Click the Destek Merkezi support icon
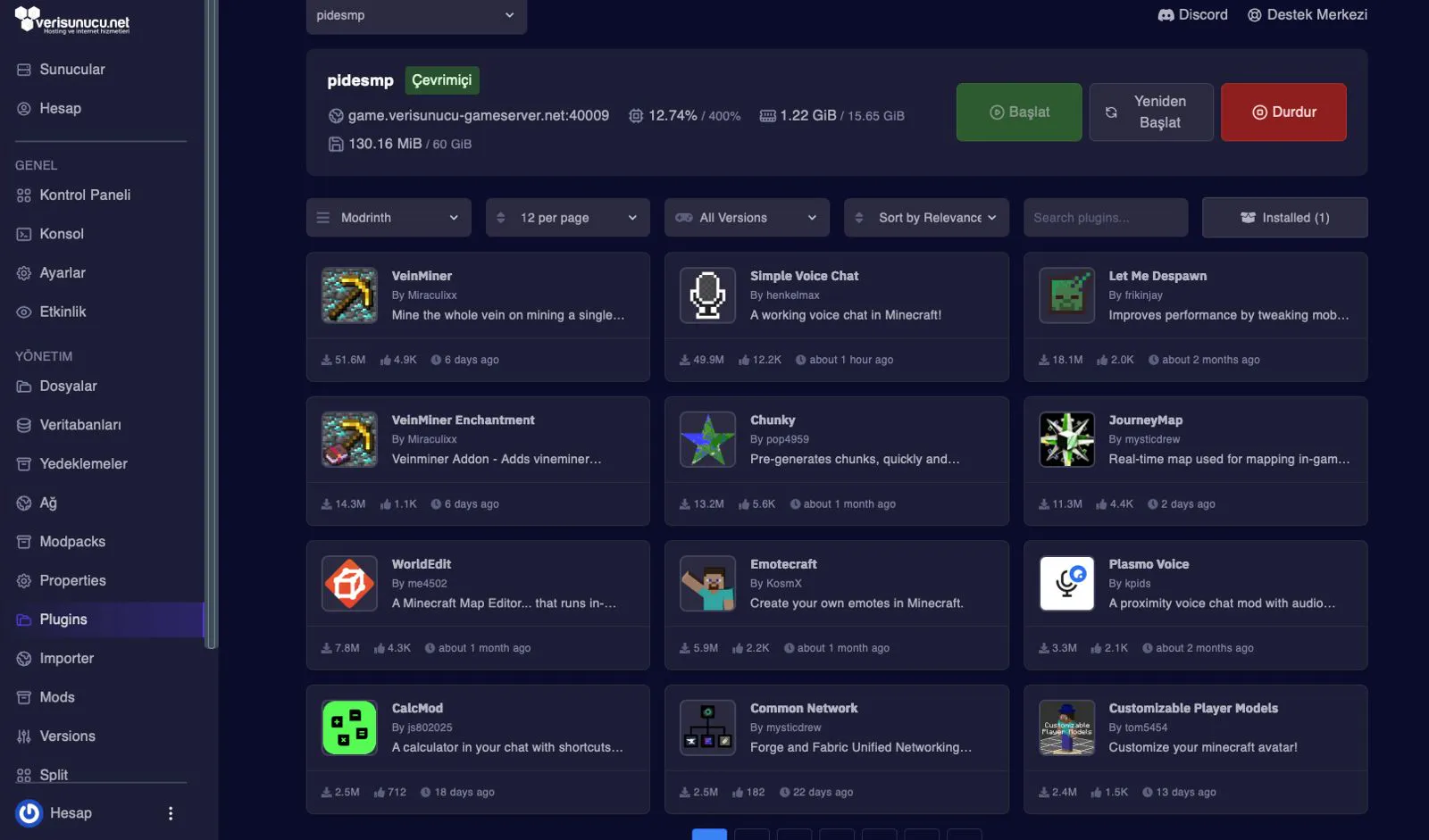The height and width of the screenshot is (840, 1429). tap(1255, 15)
